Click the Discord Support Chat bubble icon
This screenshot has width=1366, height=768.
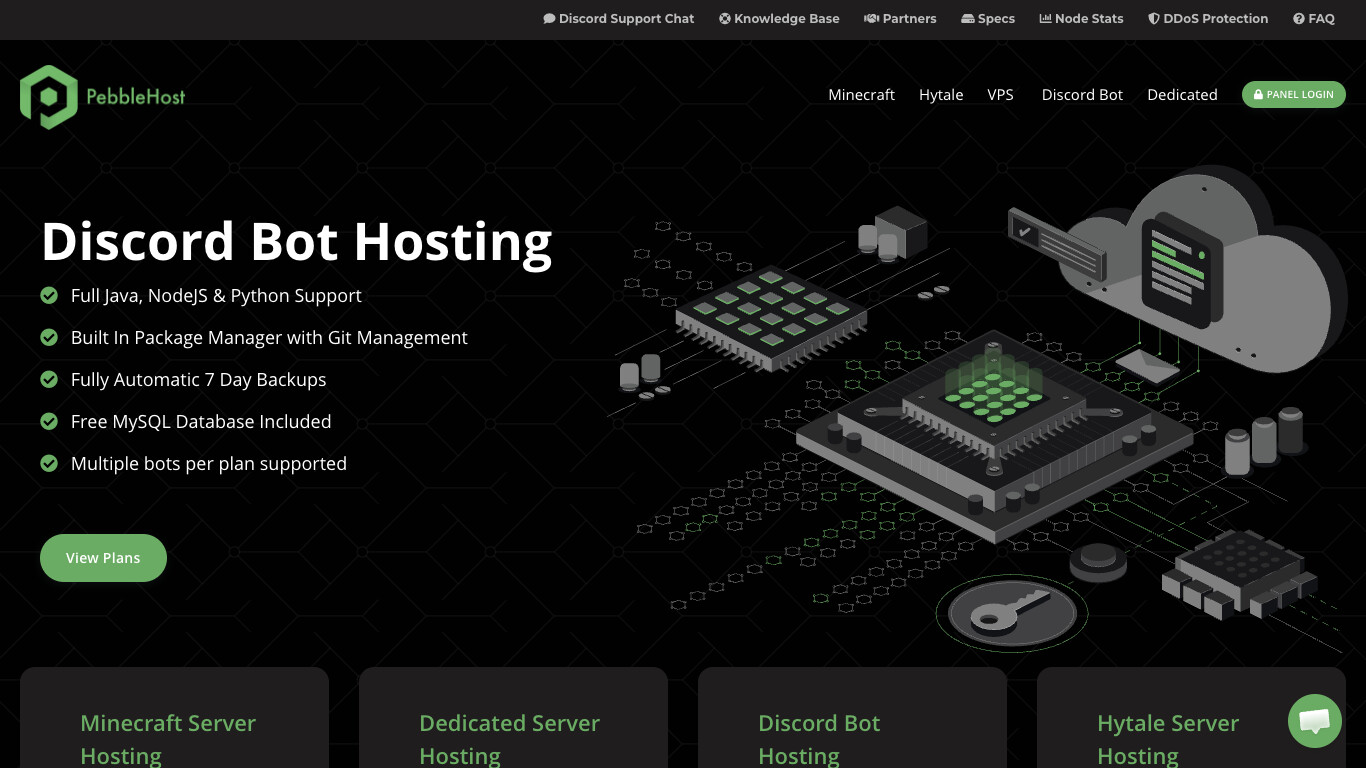point(549,19)
